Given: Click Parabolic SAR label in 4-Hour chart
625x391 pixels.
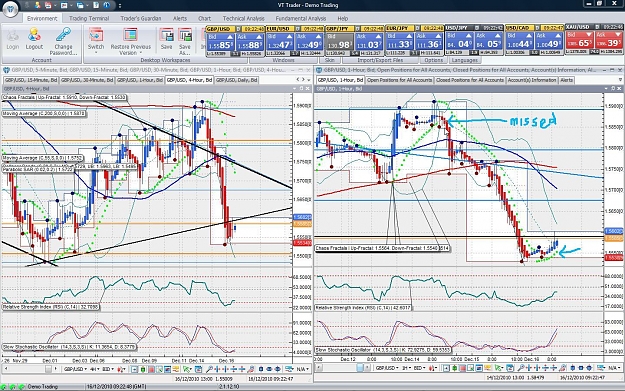Looking at the screenshot, I should [38, 169].
